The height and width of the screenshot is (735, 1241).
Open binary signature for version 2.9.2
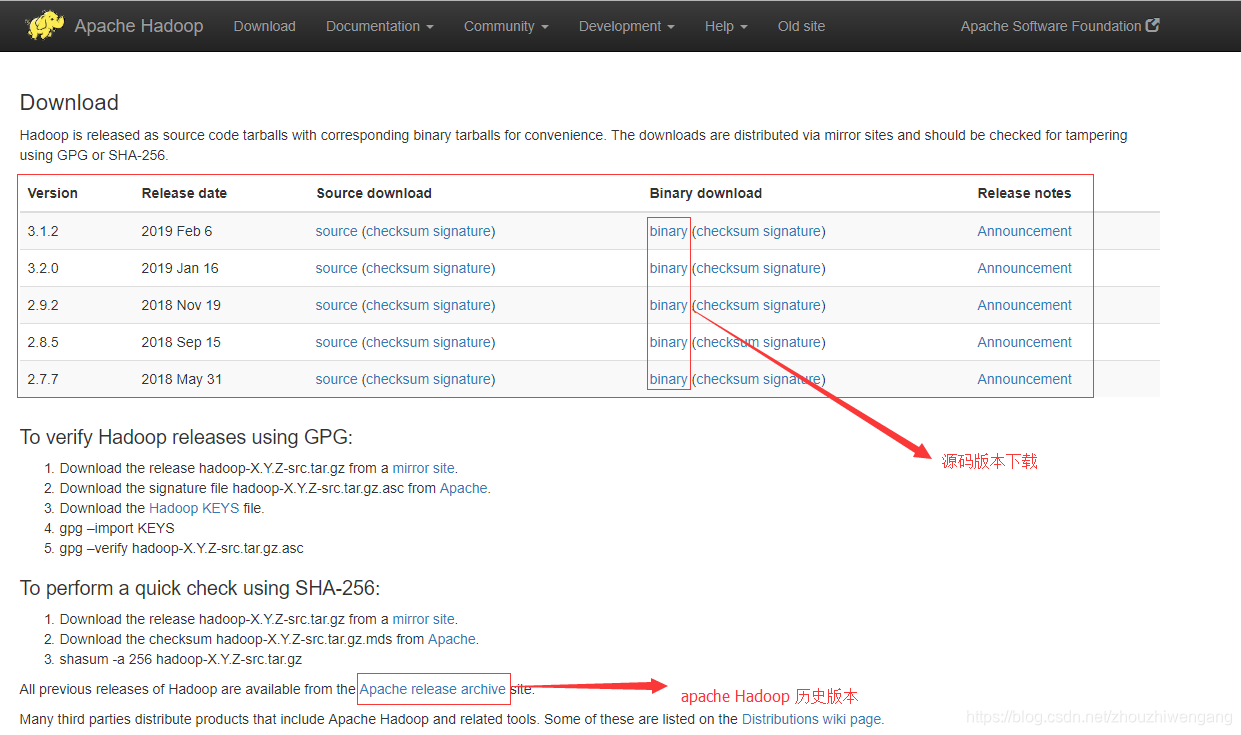point(792,305)
